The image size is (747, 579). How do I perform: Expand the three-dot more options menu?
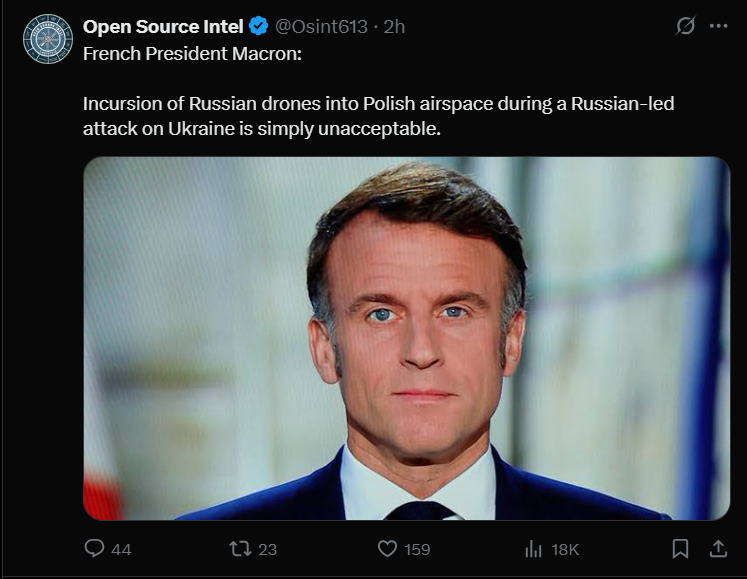click(x=718, y=27)
